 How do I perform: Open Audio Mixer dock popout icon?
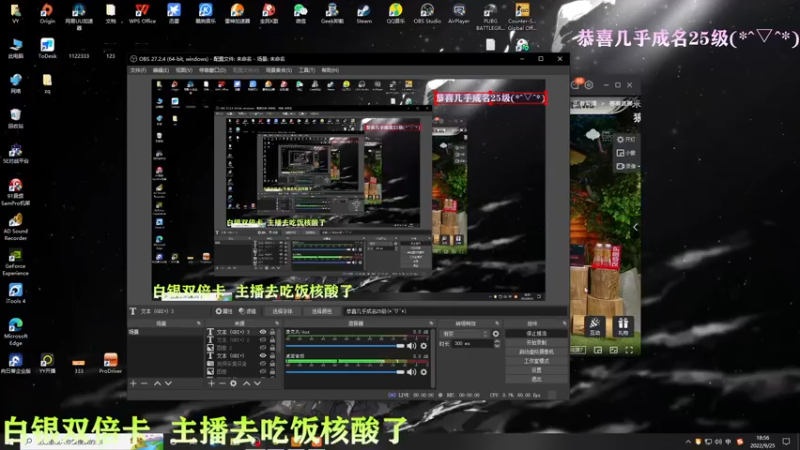tap(431, 323)
